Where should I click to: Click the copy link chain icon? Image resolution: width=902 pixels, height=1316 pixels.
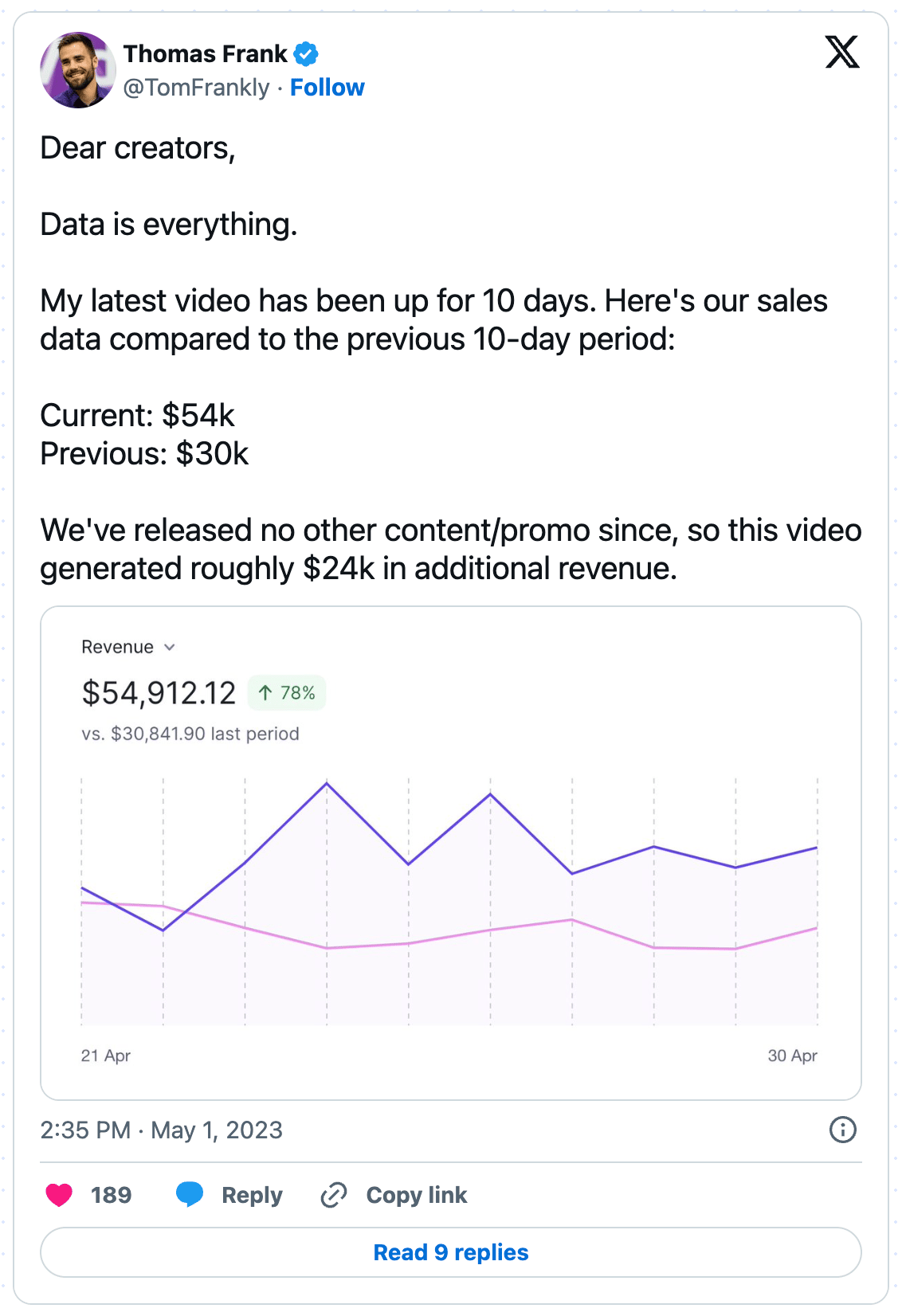coord(333,1195)
